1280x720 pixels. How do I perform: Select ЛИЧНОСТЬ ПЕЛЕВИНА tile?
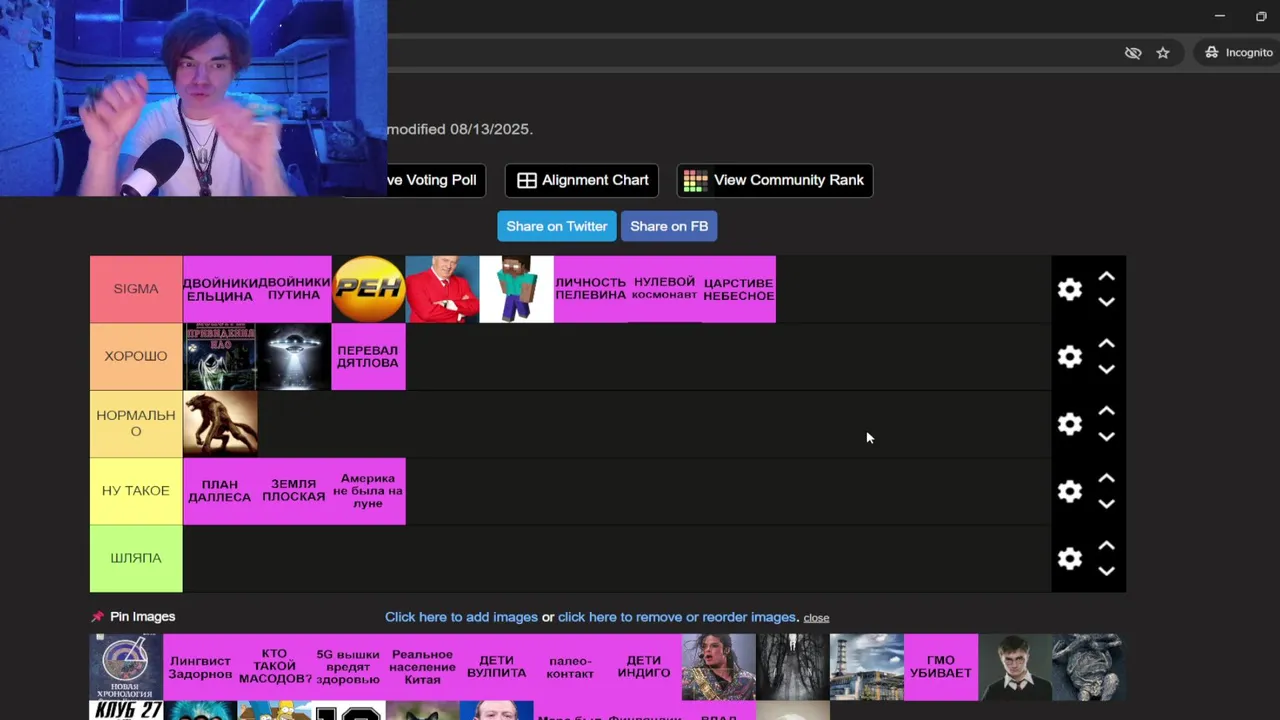590,289
